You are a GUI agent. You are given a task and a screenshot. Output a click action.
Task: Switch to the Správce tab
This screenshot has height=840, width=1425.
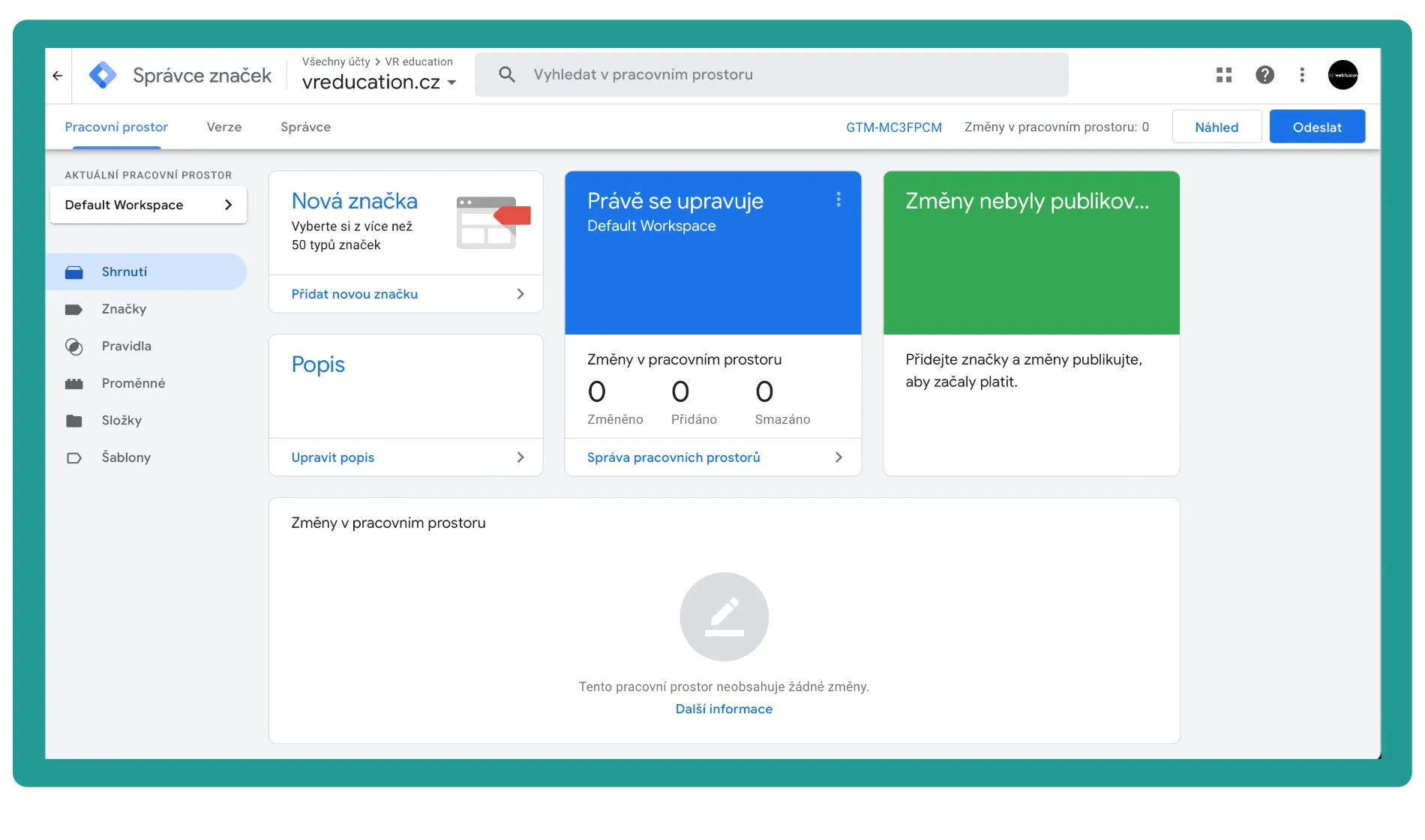[x=305, y=127]
